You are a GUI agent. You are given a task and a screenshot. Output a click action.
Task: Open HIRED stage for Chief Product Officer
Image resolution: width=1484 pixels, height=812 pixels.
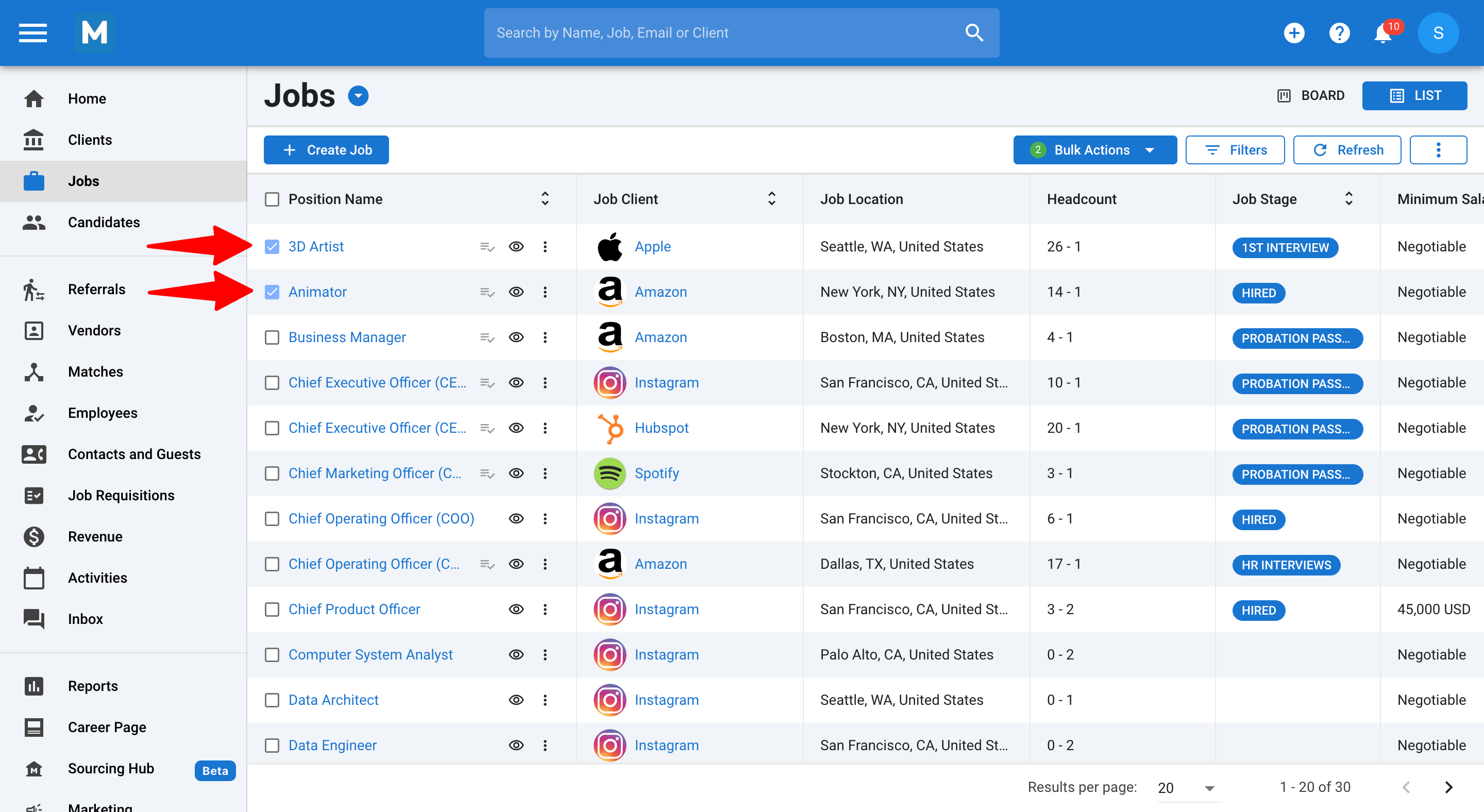click(x=1258, y=611)
